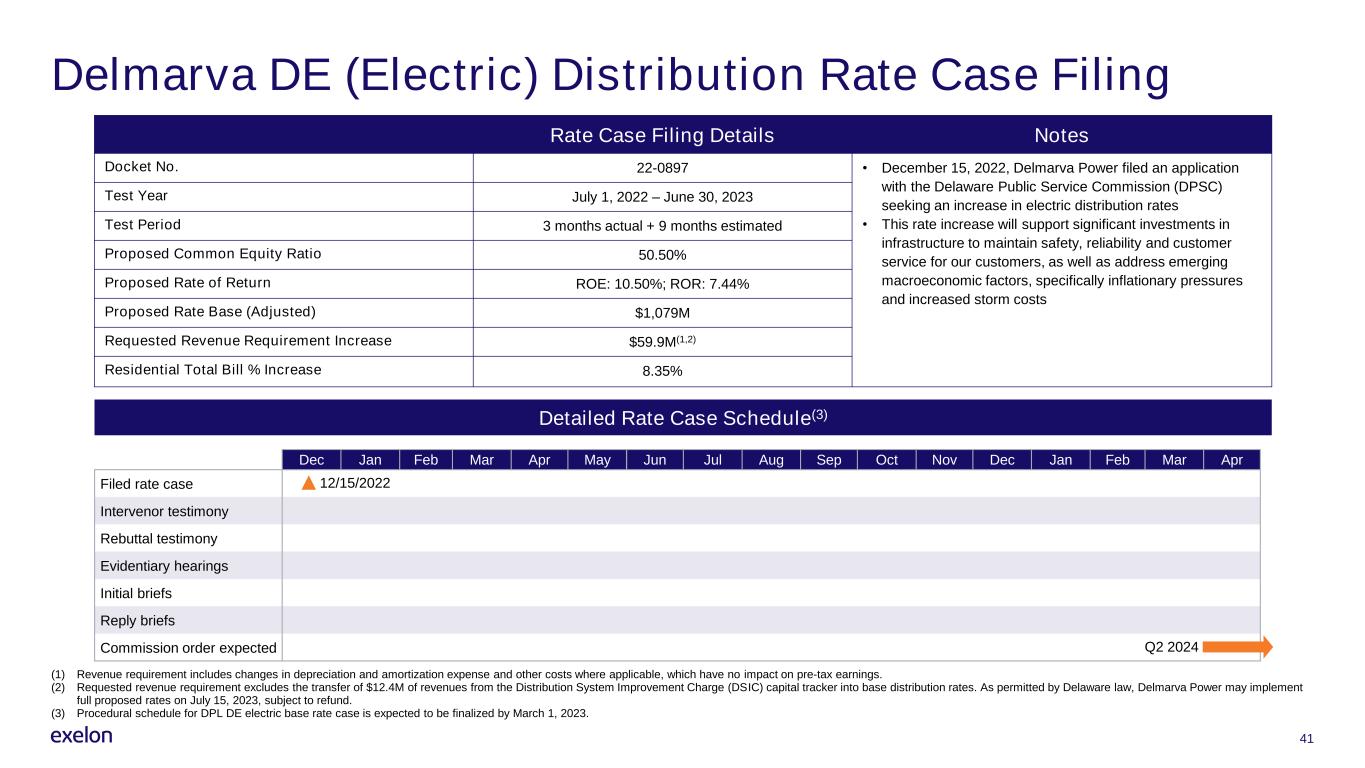Viewport: 1365px width, 768px height.
Task: Select the 'Test Year' row label
Action: tap(136, 196)
